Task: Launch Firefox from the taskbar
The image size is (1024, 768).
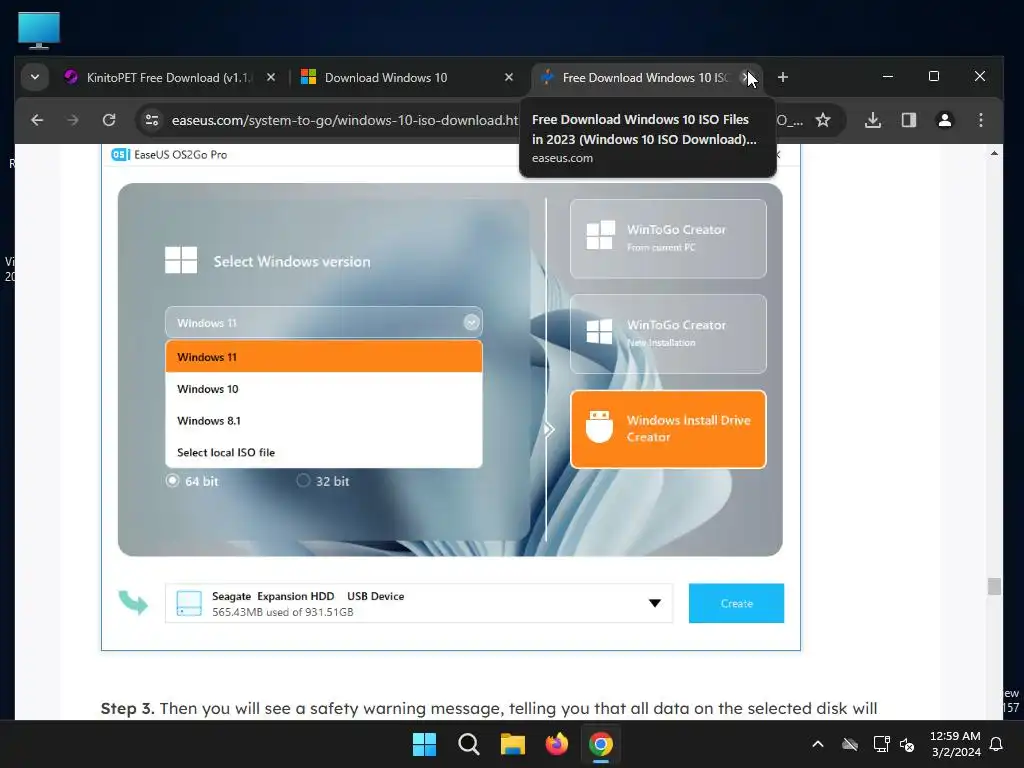Action: coord(556,744)
